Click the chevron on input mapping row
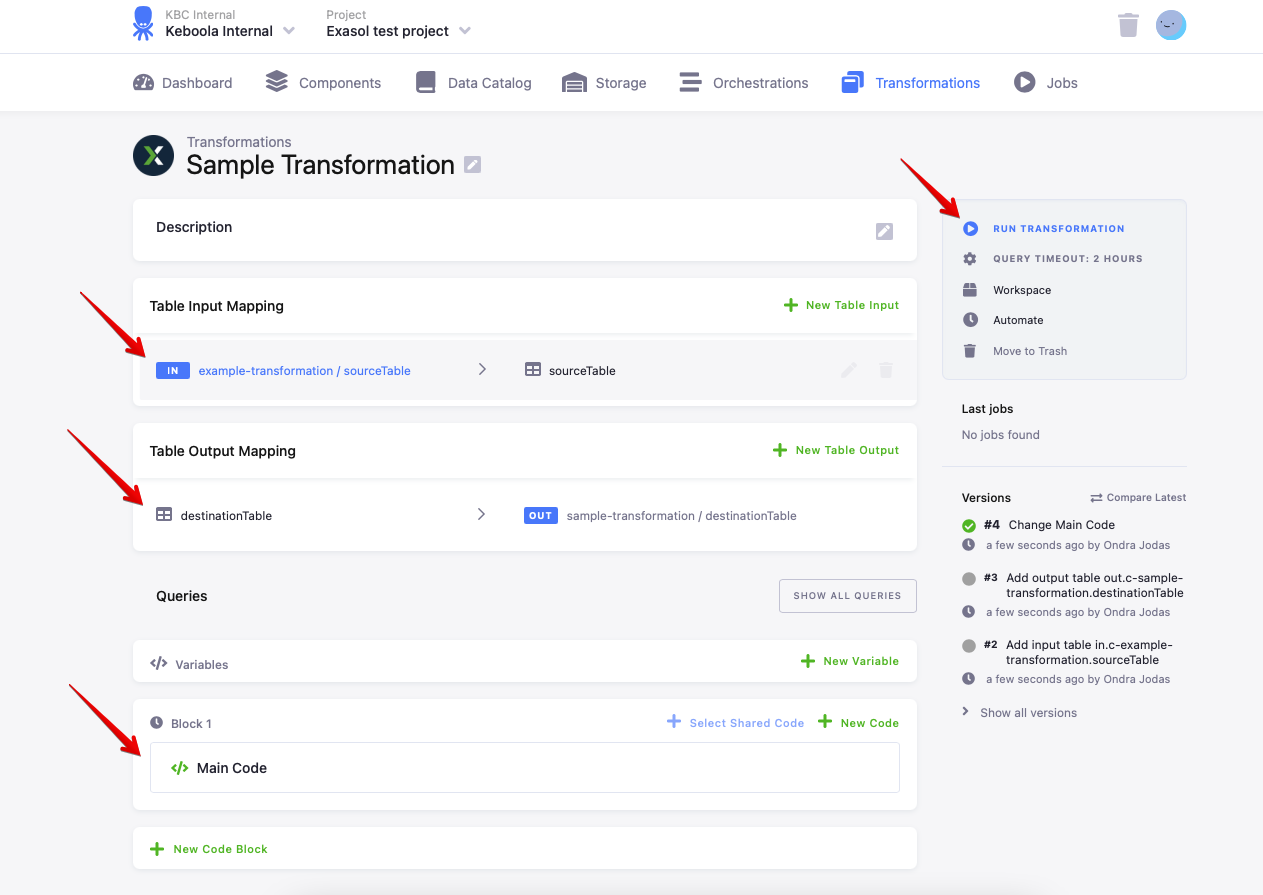 tap(482, 369)
